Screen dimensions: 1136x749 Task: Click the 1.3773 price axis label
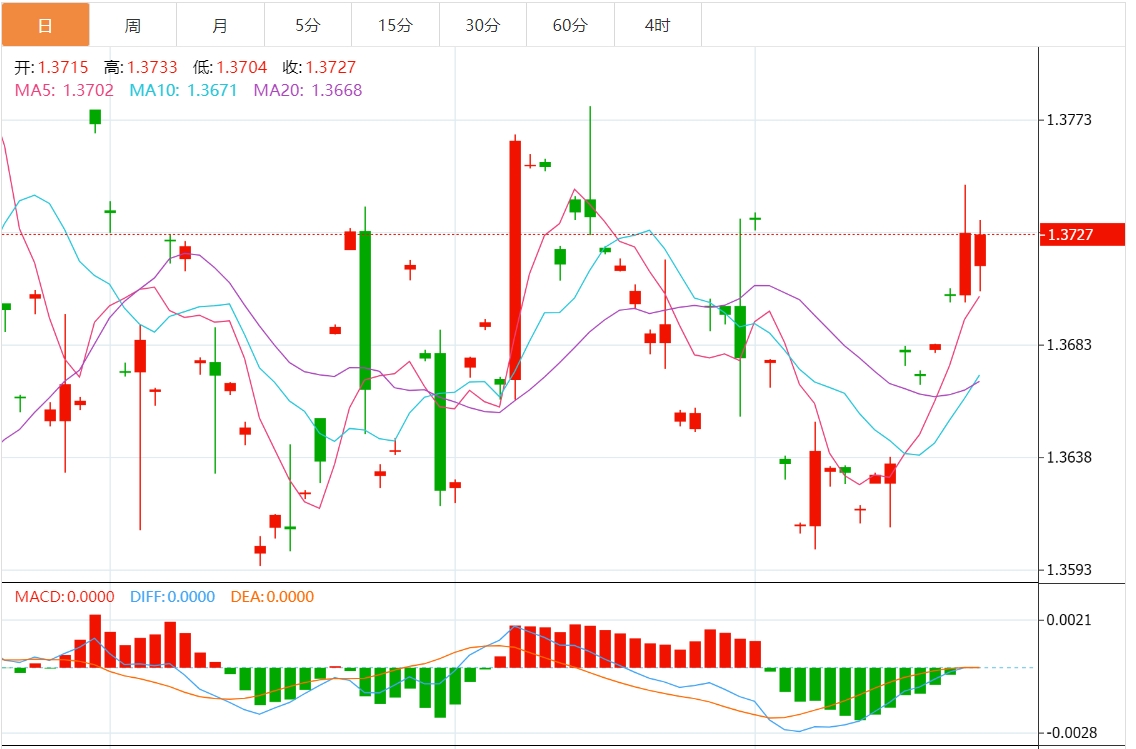click(1069, 120)
